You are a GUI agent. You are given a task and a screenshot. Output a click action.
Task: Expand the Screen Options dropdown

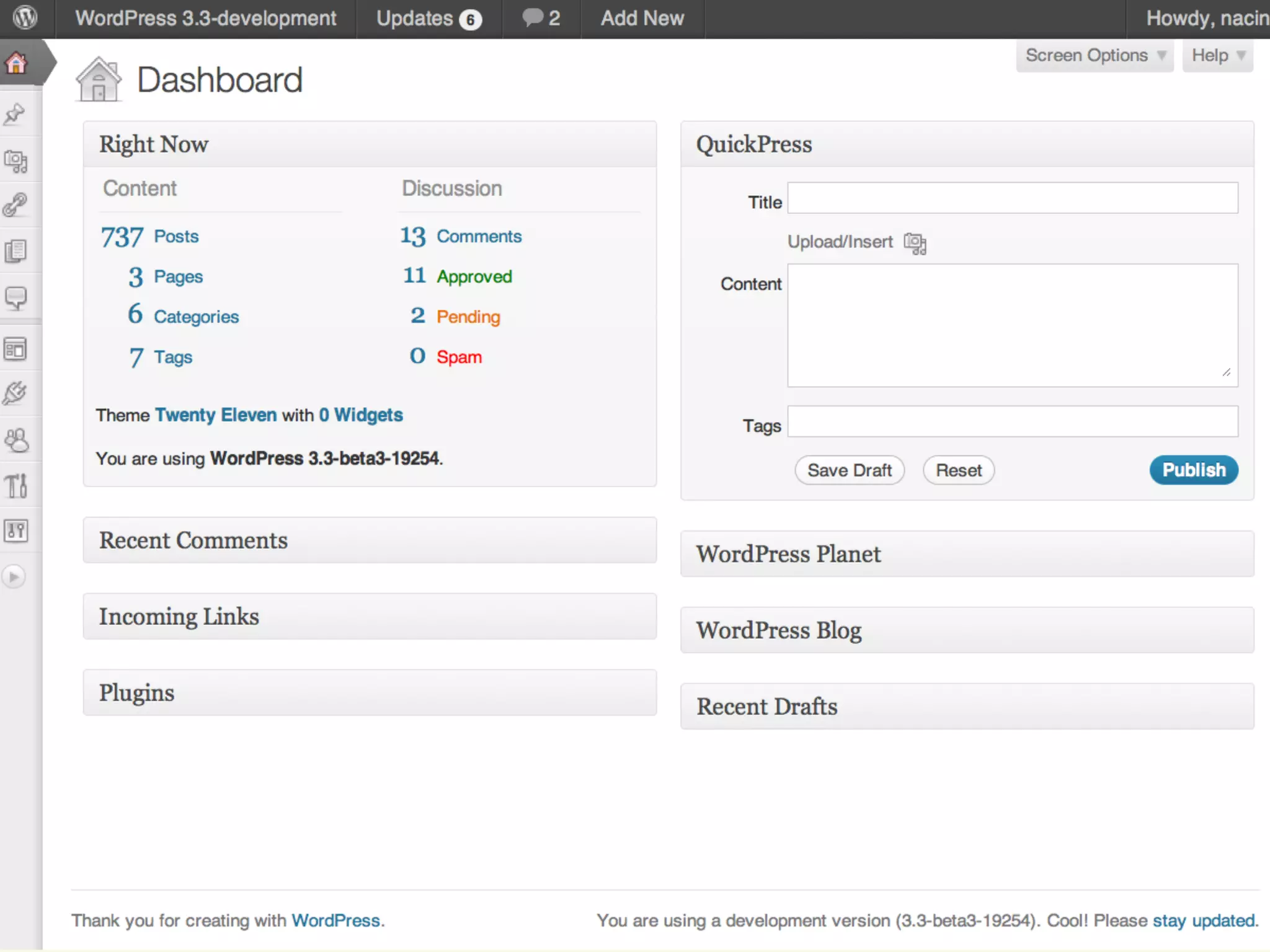pyautogui.click(x=1095, y=55)
